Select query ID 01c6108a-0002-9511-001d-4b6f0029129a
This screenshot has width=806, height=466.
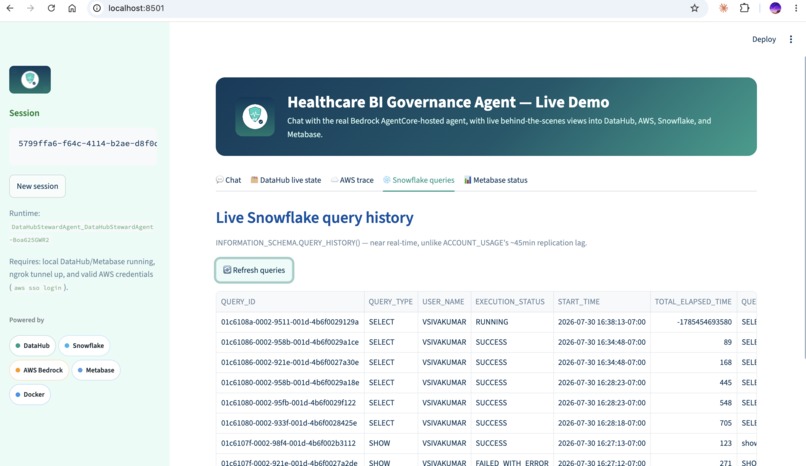coord(290,322)
